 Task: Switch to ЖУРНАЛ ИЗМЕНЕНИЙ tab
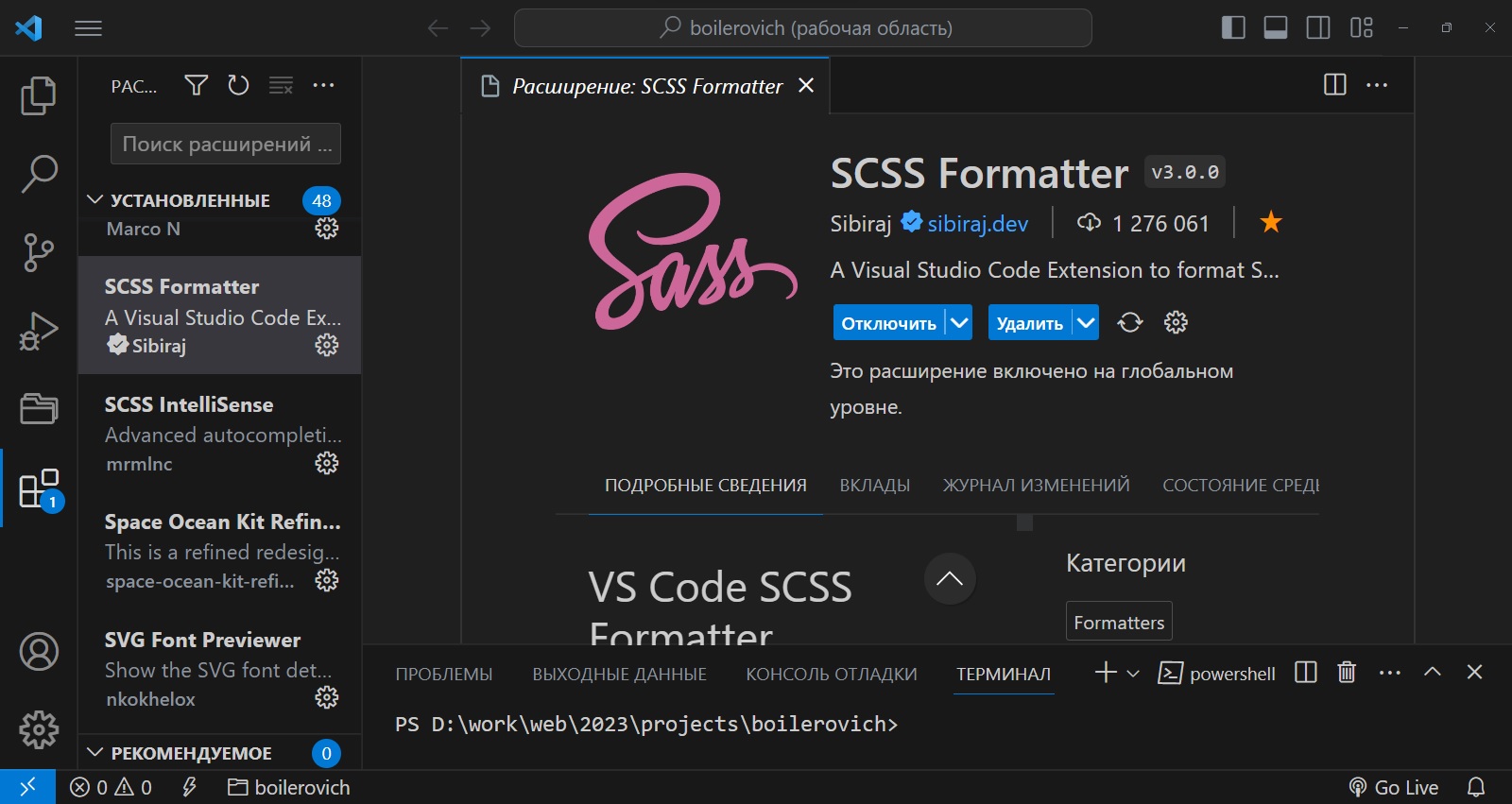click(x=1036, y=486)
